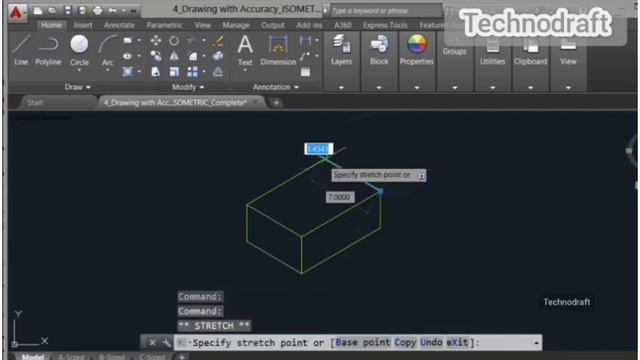Switch to the Manage ribbon tab
This screenshot has width=640, height=360.
pyautogui.click(x=236, y=25)
